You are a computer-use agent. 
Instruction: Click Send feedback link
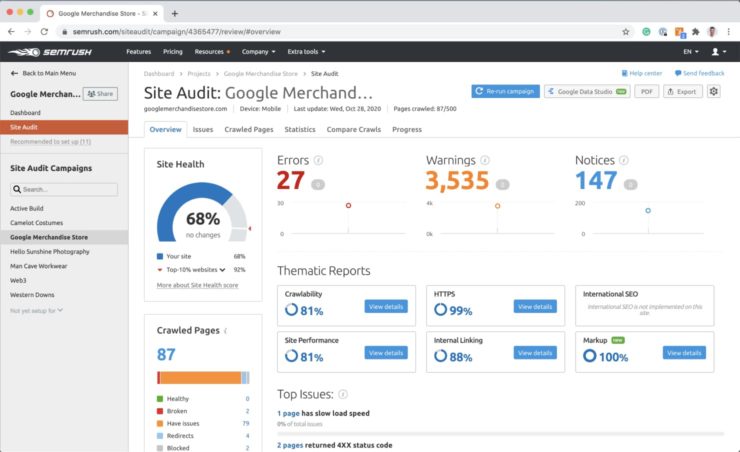click(x=699, y=73)
